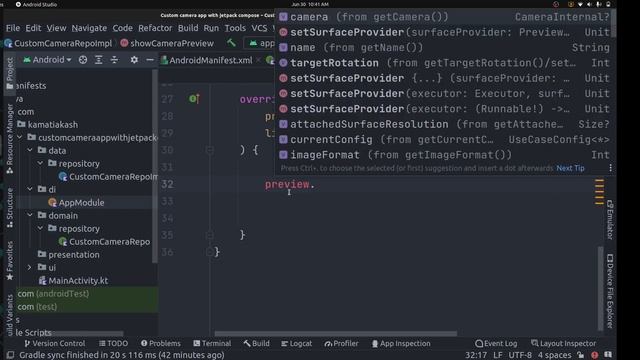Choose attachedSurfaceResolution completion suggestion
Image resolution: width=640 pixels, height=360 pixels.
coord(444,124)
